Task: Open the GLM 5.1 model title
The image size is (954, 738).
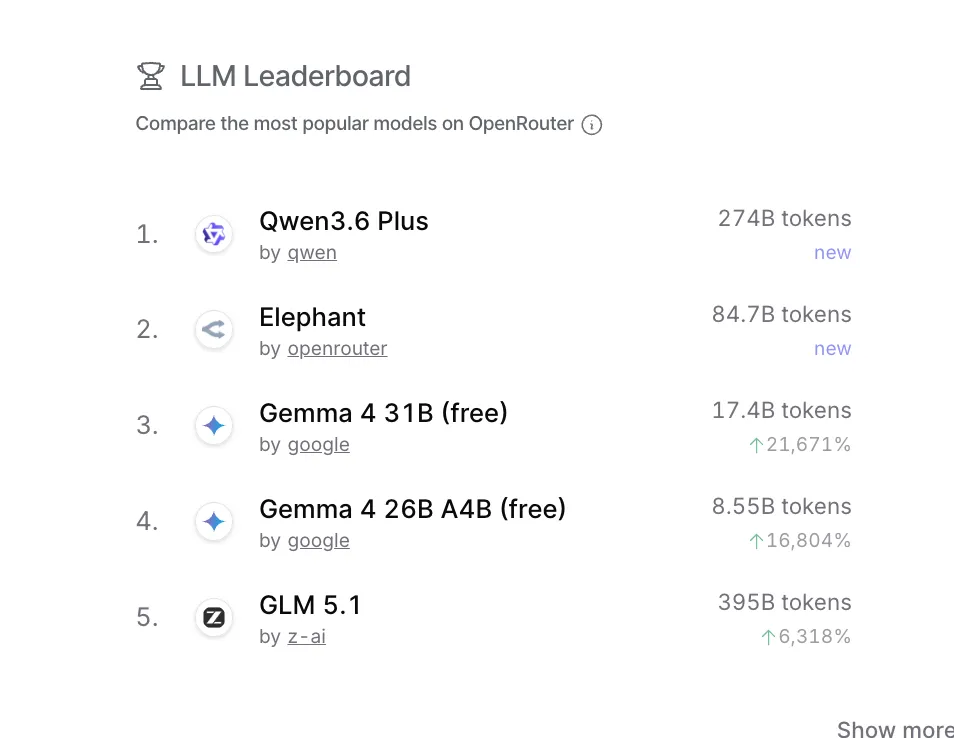Action: click(x=310, y=605)
